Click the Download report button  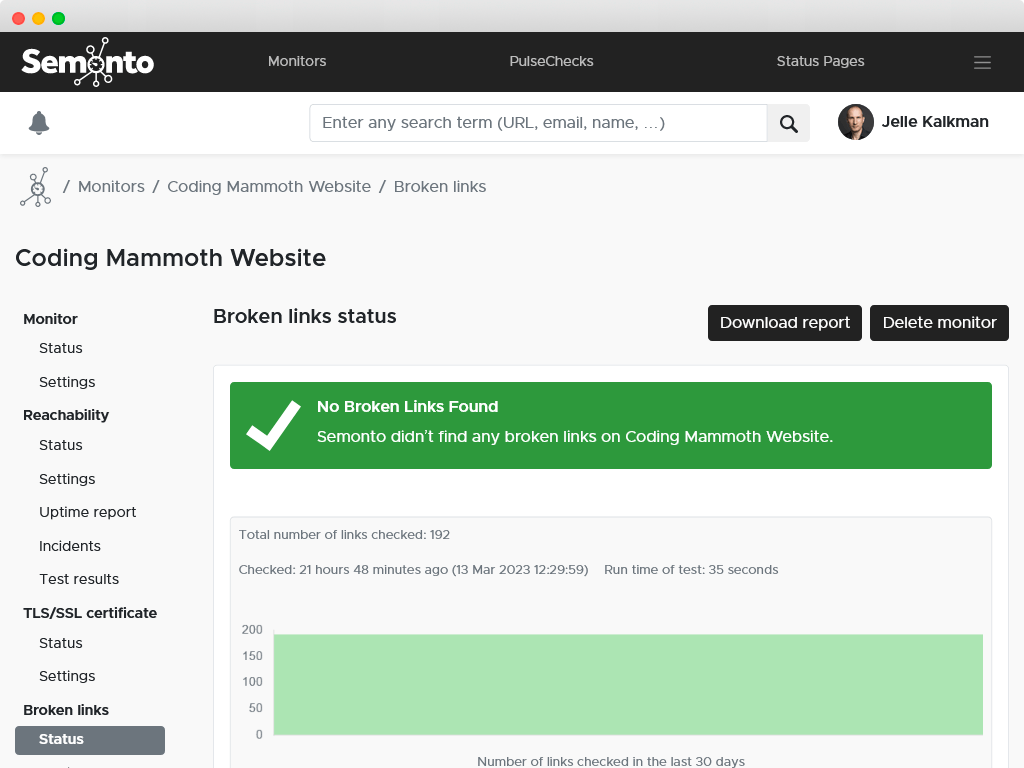[x=785, y=323]
